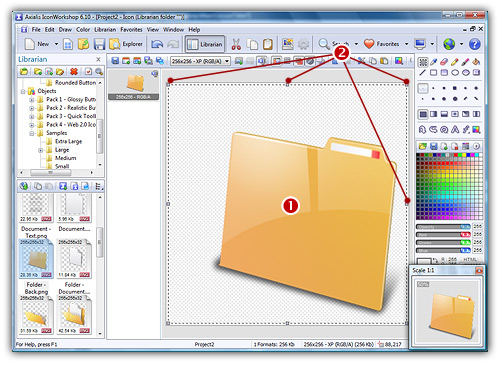Image resolution: width=500 pixels, height=375 pixels.
Task: Open the Draw menu
Action: tap(65, 30)
